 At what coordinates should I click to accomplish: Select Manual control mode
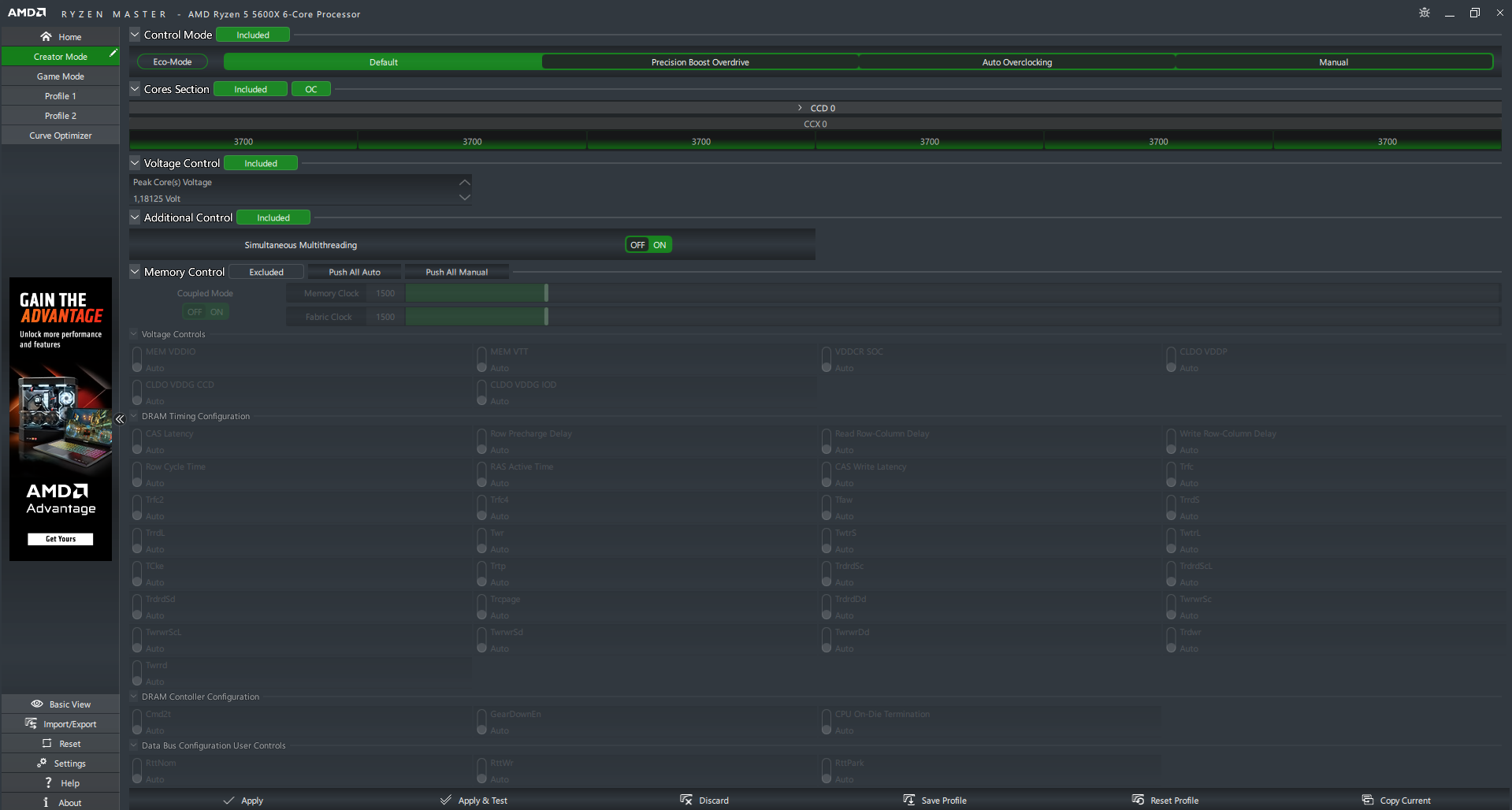click(1334, 62)
